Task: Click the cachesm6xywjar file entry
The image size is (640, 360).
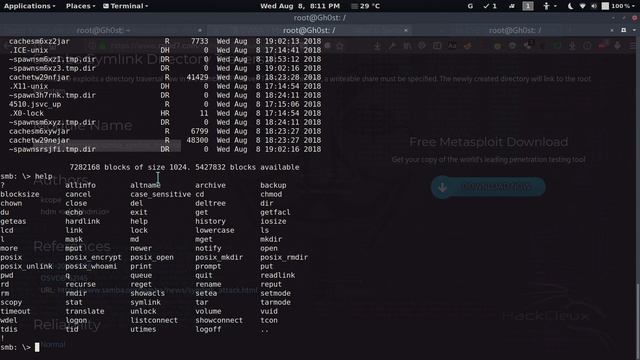Action: click(39, 131)
